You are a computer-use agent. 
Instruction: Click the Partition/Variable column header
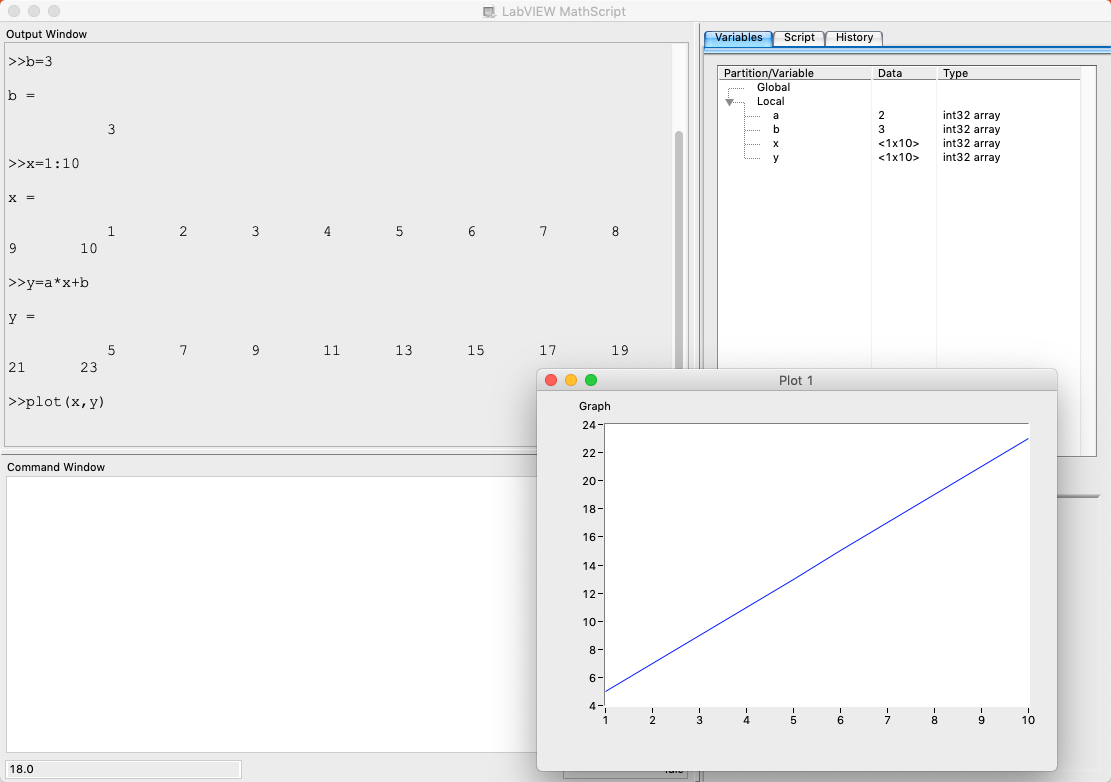click(794, 73)
